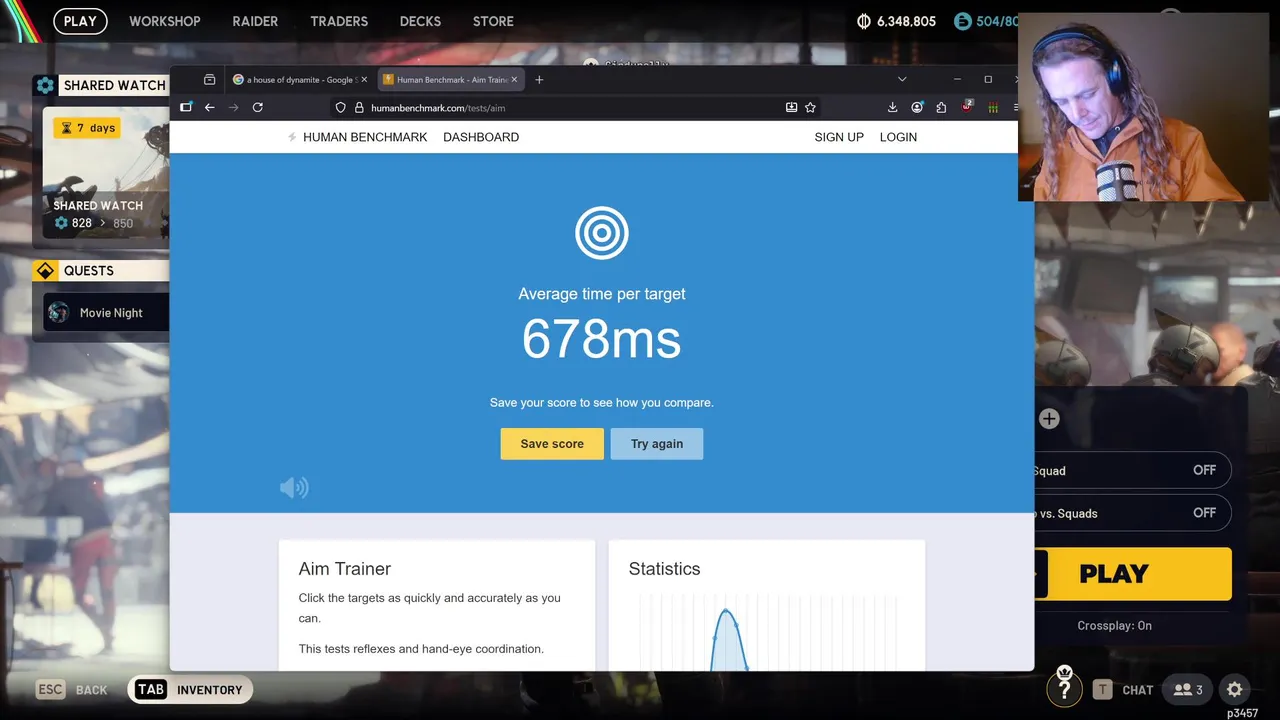Click the coin currency balance 6,348,805
This screenshot has width=1280, height=720.
point(897,21)
